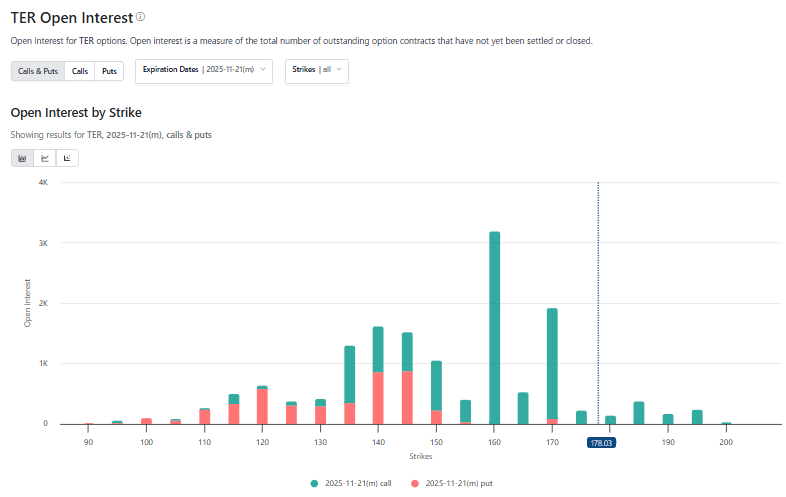Select the green call bar at strike 135
786x497 pixels.
349,374
